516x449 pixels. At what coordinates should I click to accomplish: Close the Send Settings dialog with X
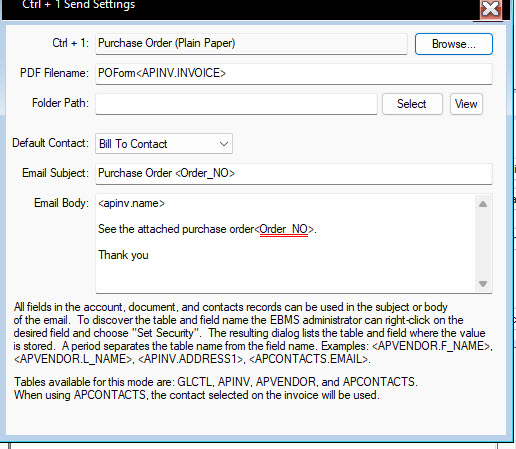coord(491,9)
